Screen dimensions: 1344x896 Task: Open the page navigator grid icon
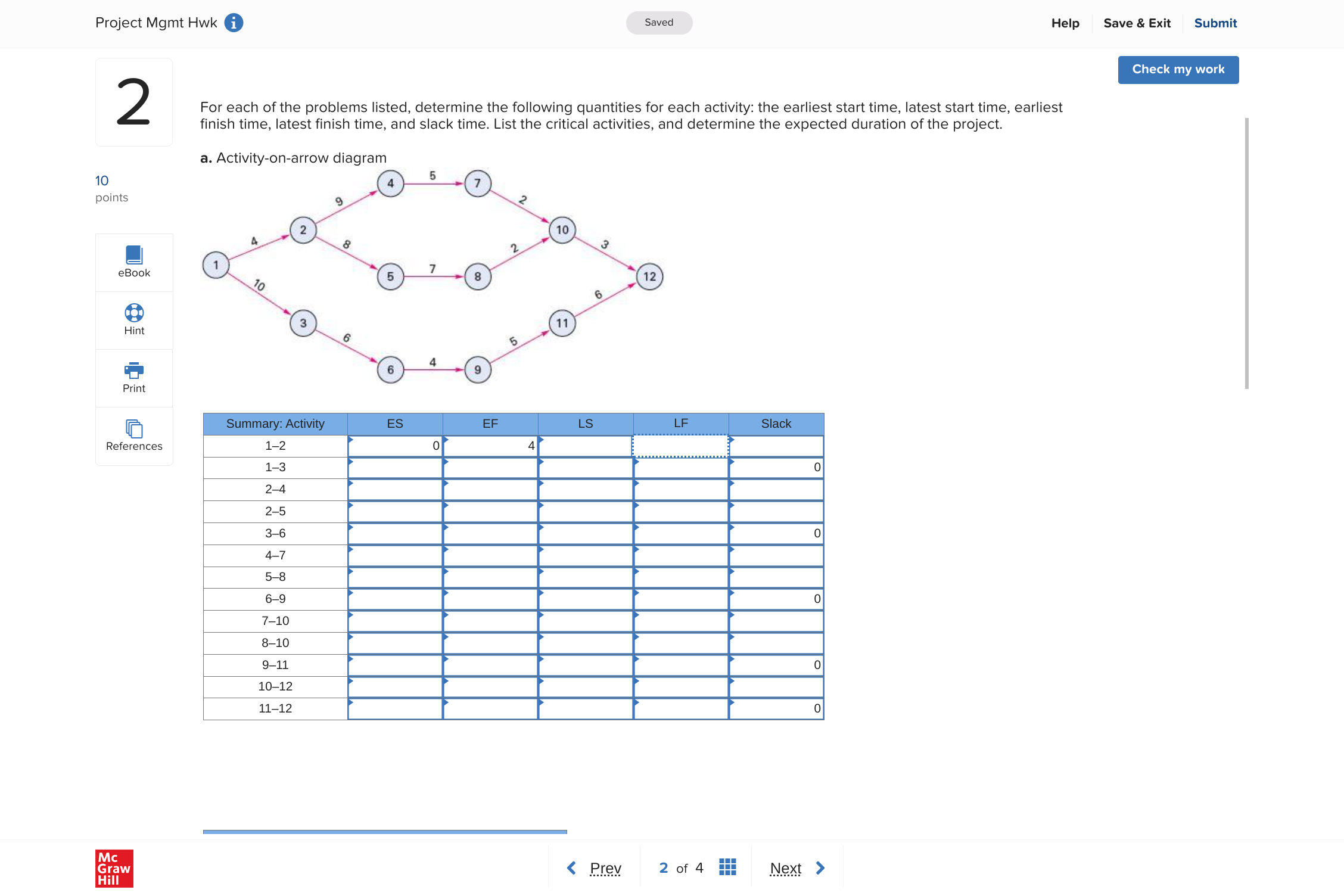(x=727, y=867)
